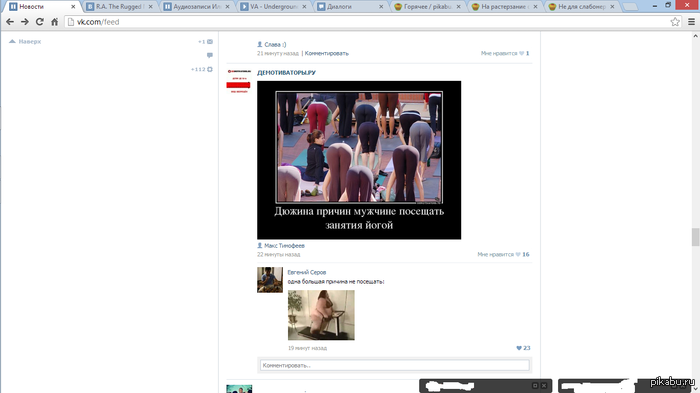Screen dimensions: 700x393
Task: Open 21 минуту назад timestamp
Action: pos(278,53)
